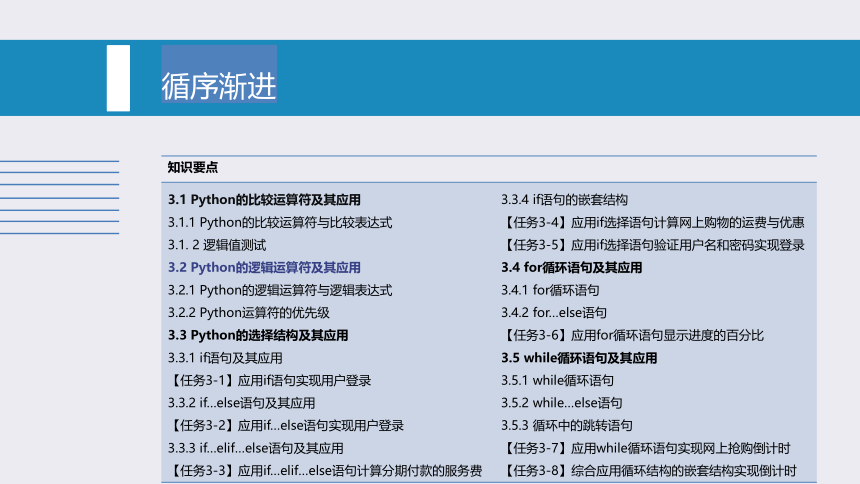Click 【任务3-2】应用if...else语句实现用户登录

(x=286, y=425)
